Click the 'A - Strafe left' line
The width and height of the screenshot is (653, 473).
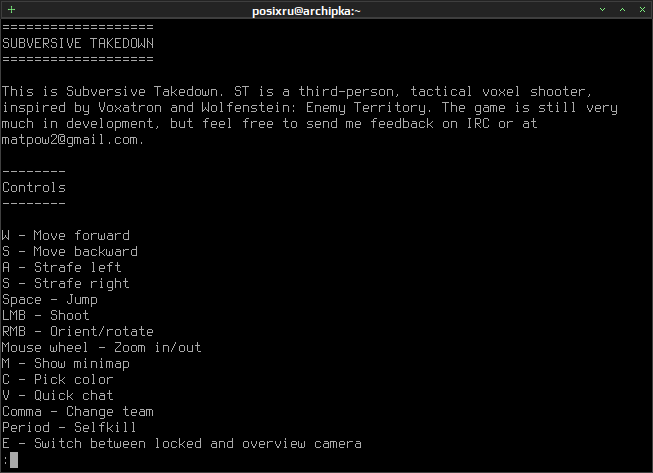pyautogui.click(x=62, y=267)
